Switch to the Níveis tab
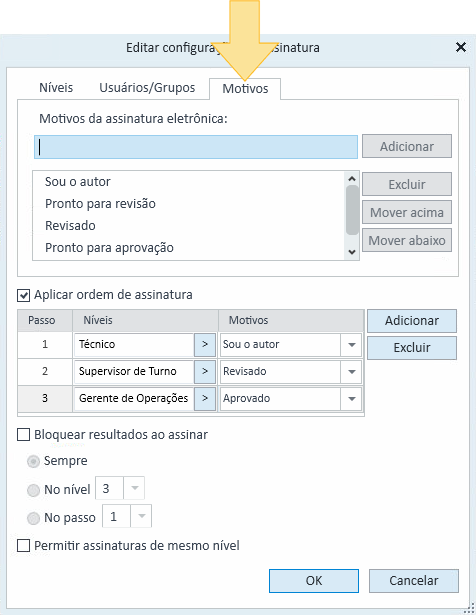 coord(56,87)
